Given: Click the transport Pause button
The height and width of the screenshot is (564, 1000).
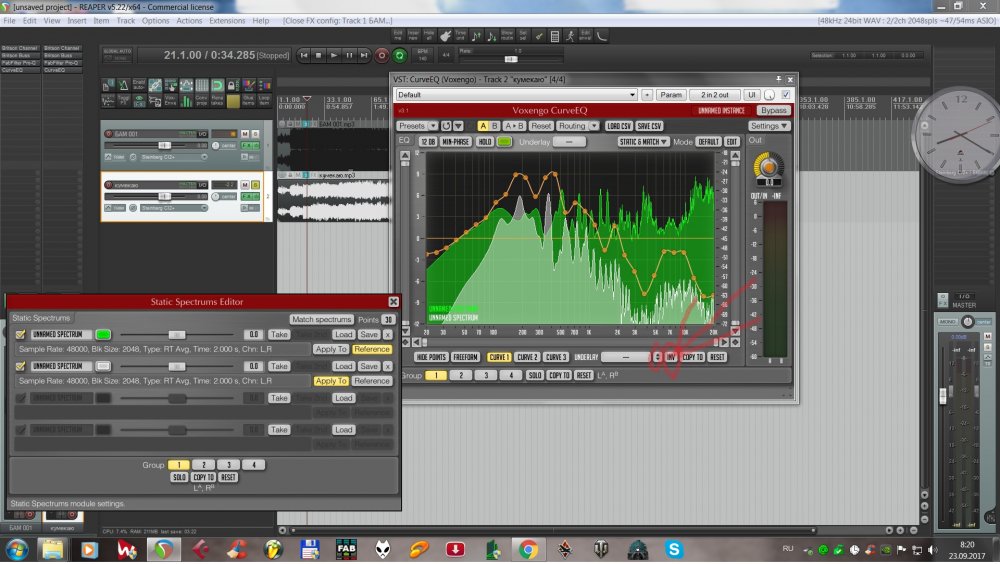Looking at the screenshot, I should click(349, 56).
